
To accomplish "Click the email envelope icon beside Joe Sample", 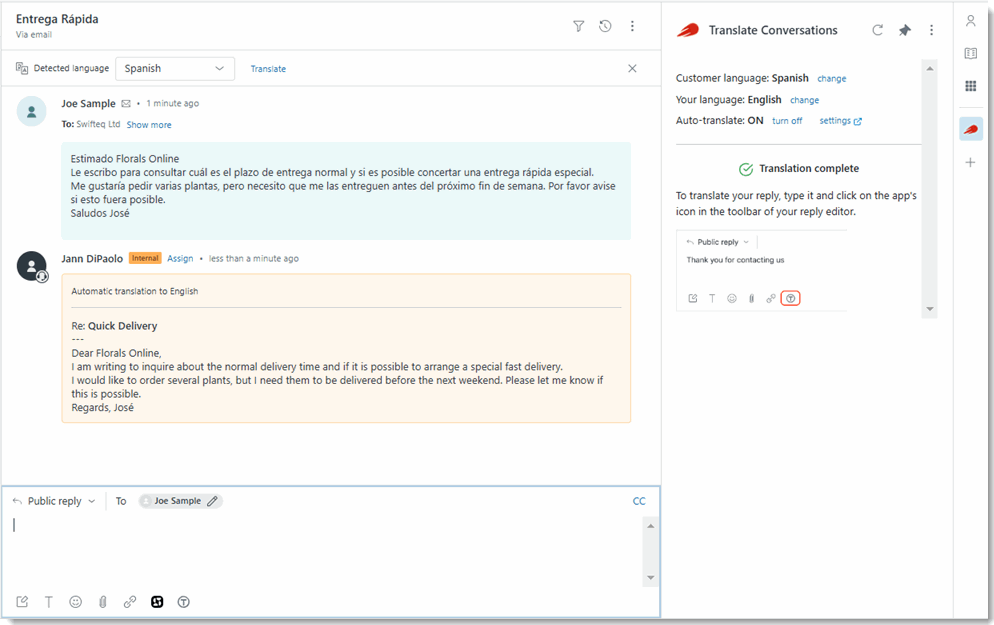I will [126, 103].
